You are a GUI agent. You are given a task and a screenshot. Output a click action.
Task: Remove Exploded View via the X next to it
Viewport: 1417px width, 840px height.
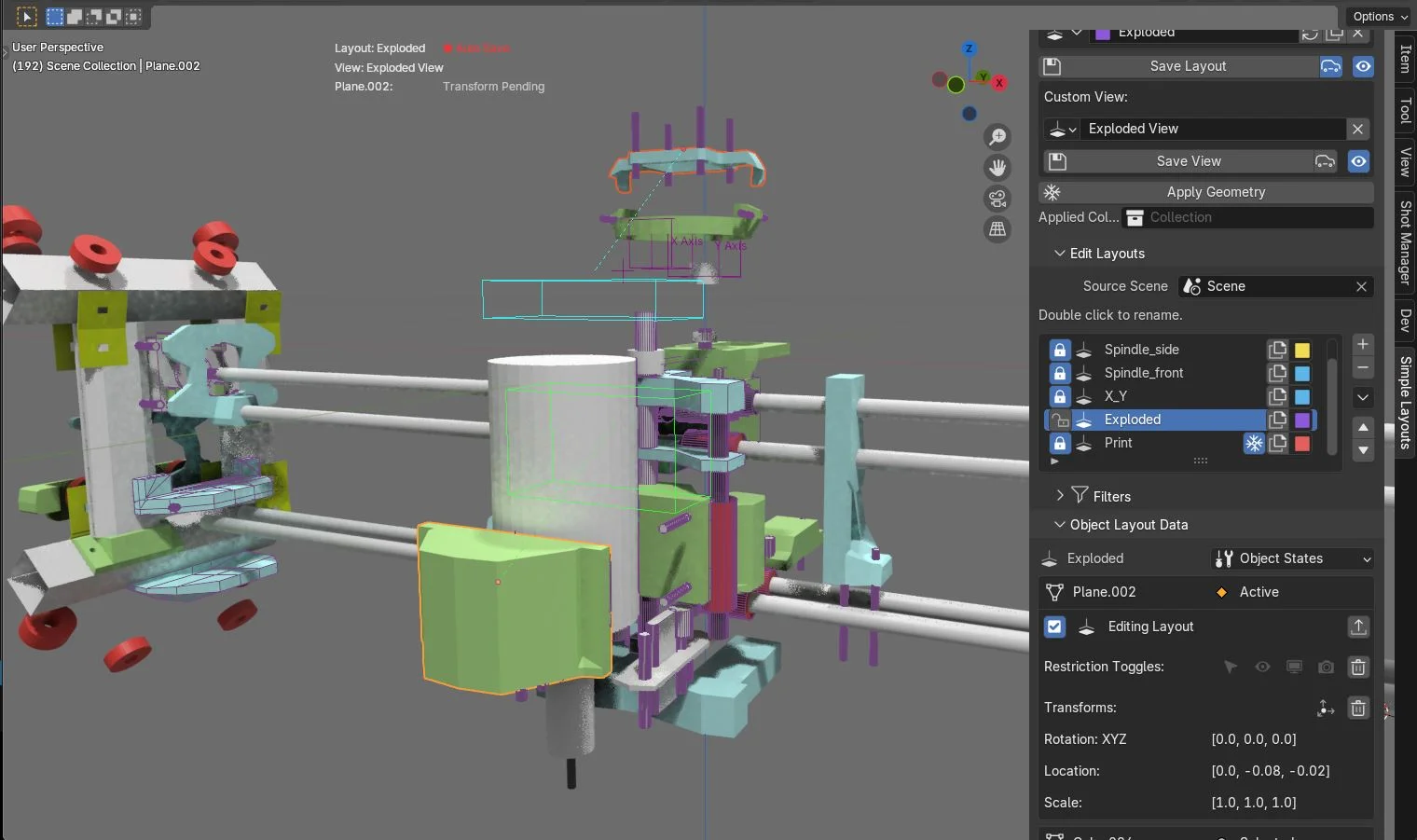[1357, 129]
